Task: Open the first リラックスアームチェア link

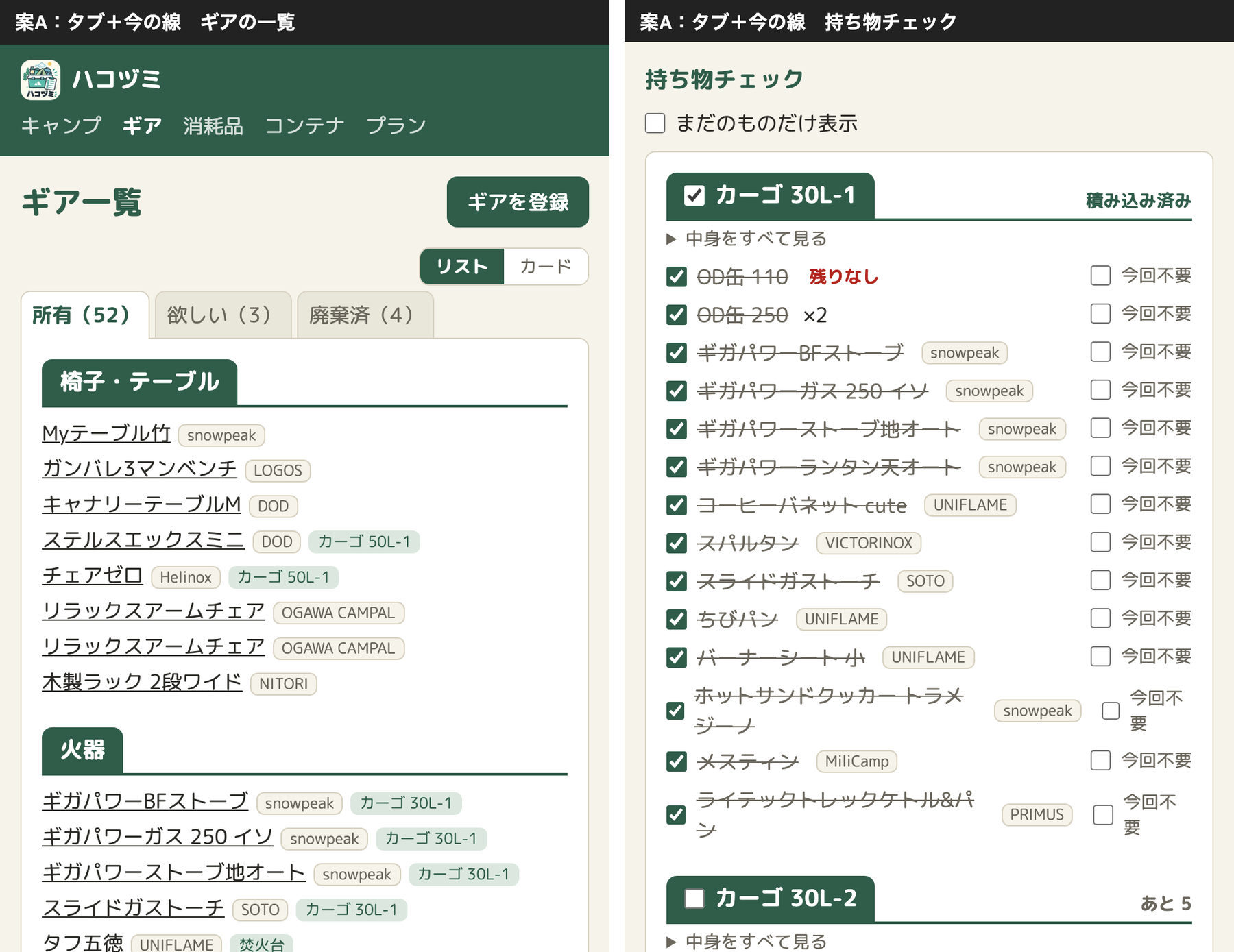Action: 154,611
